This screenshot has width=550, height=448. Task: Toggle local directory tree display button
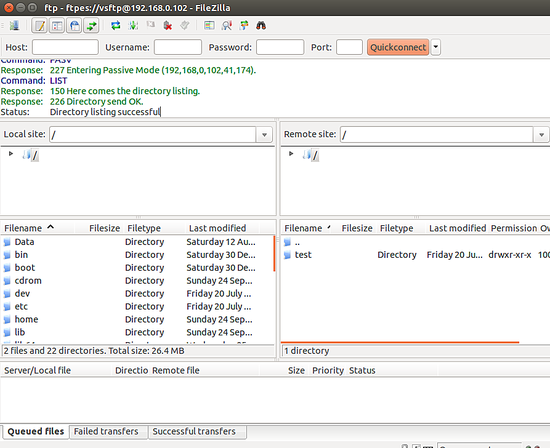(x=57, y=26)
